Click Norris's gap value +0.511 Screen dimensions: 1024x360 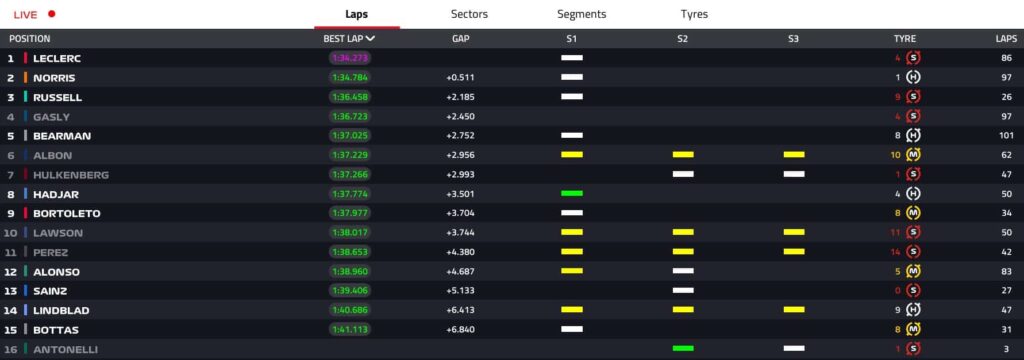click(x=460, y=78)
